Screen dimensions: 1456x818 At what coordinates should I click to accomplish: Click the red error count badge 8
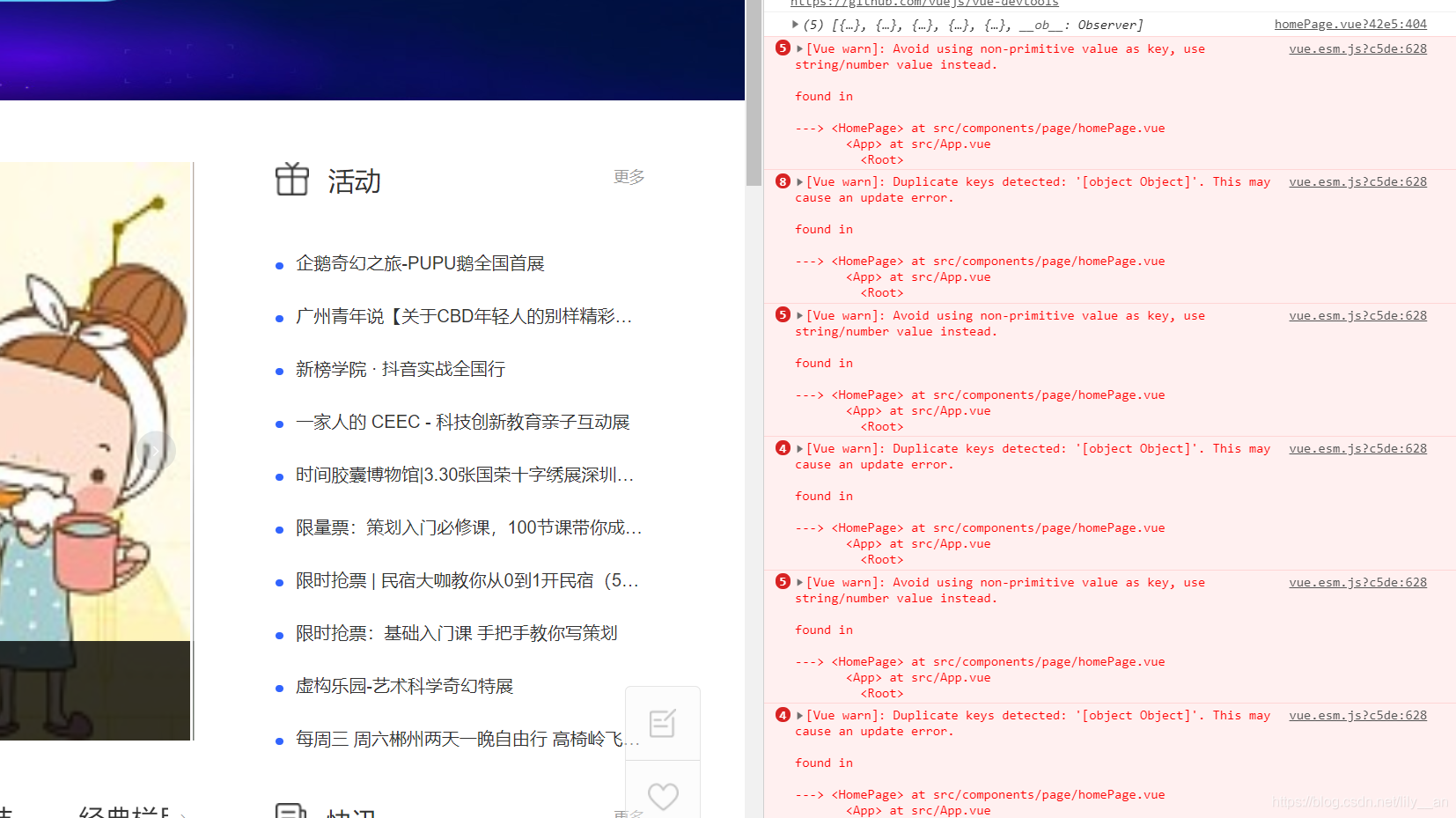click(x=783, y=181)
